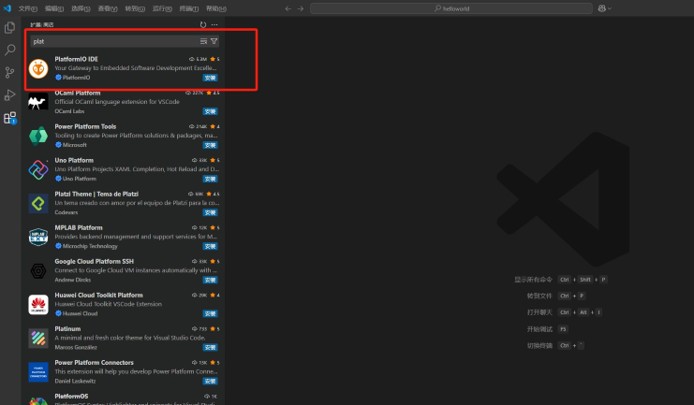The height and width of the screenshot is (405, 694).
Task: Click the filter extensions funnel icon
Action: [214, 41]
